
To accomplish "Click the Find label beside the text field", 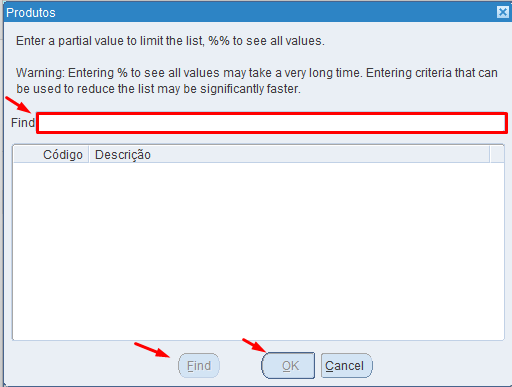I will (x=23, y=123).
